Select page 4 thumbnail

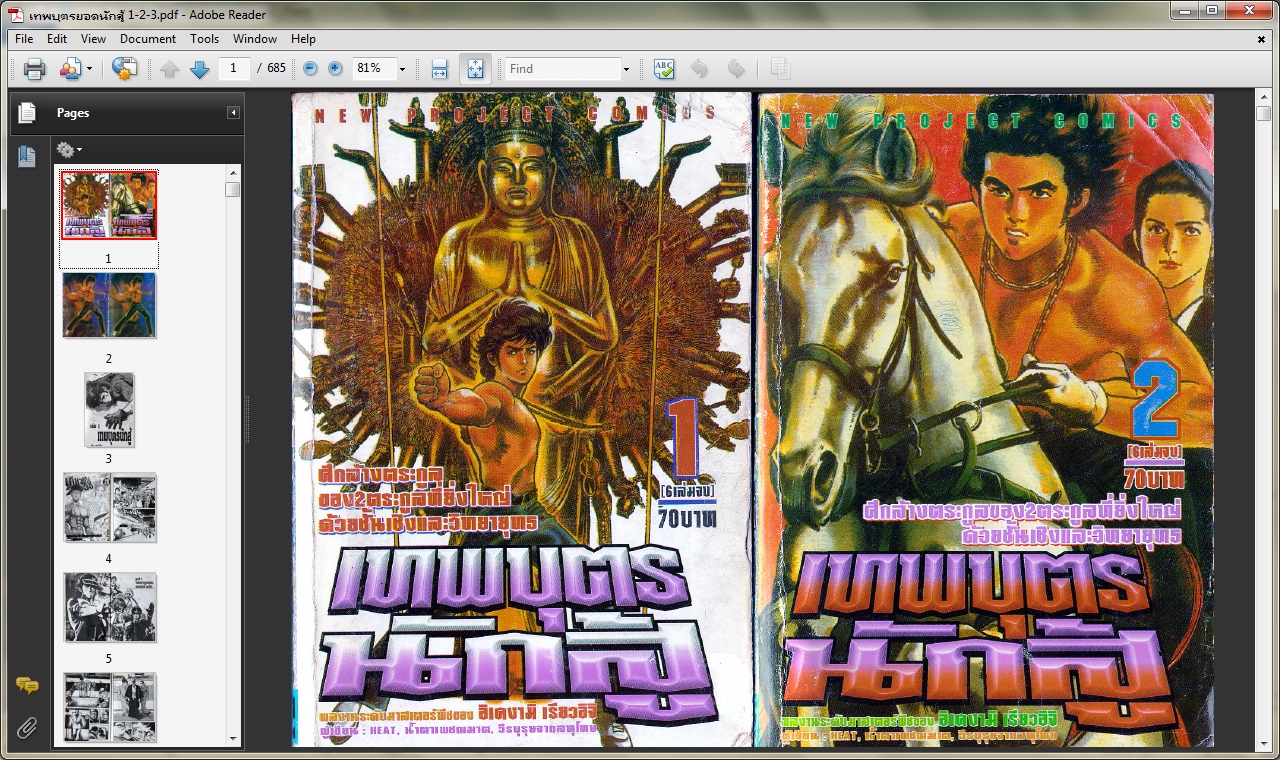[x=109, y=507]
